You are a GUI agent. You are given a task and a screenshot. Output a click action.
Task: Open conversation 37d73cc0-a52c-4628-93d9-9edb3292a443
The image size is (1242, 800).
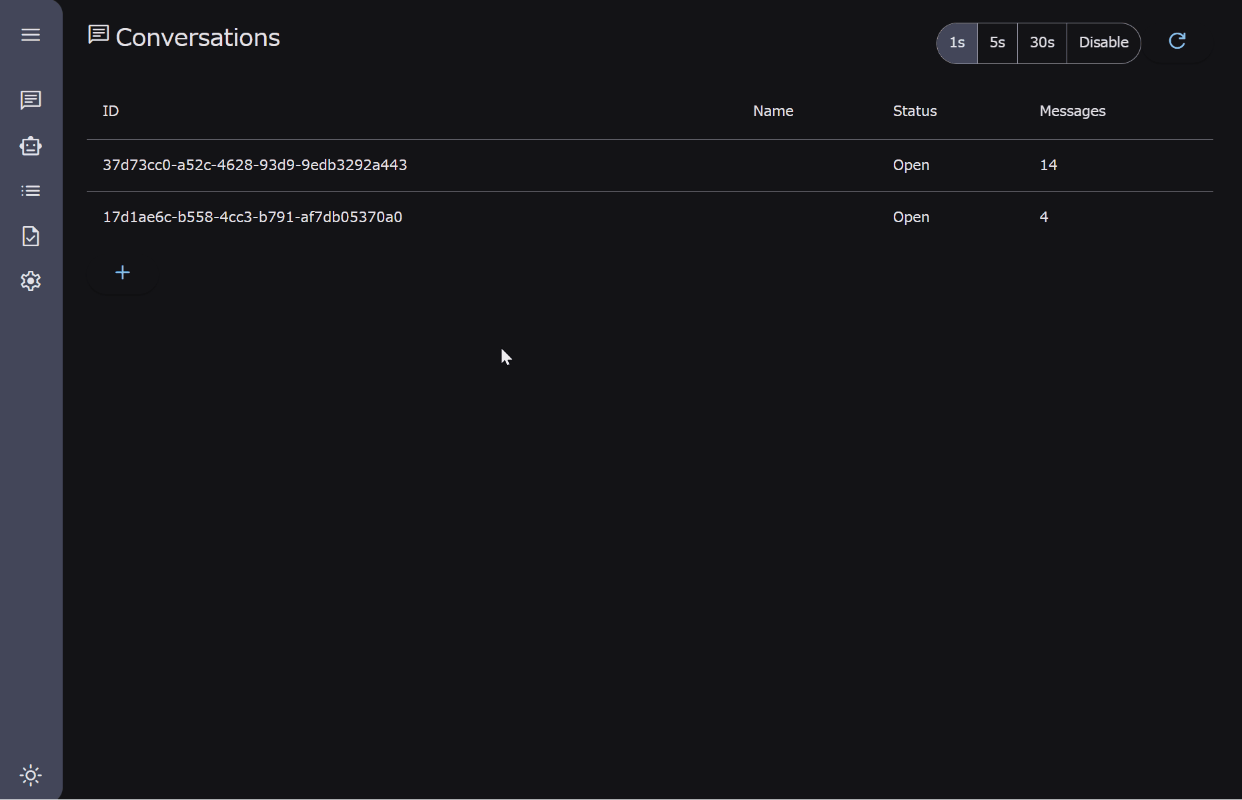click(x=650, y=165)
